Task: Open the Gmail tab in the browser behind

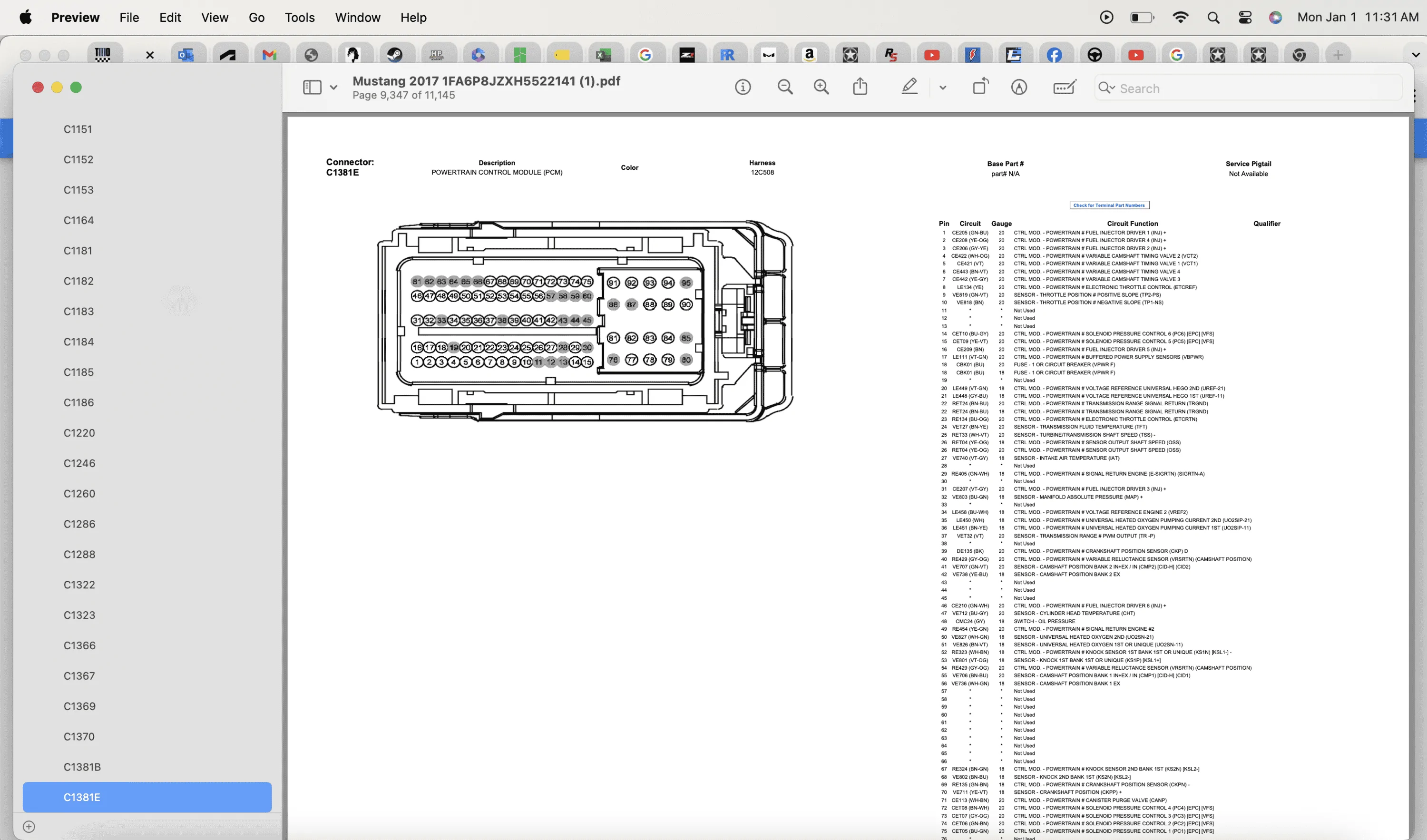Action: (x=269, y=55)
